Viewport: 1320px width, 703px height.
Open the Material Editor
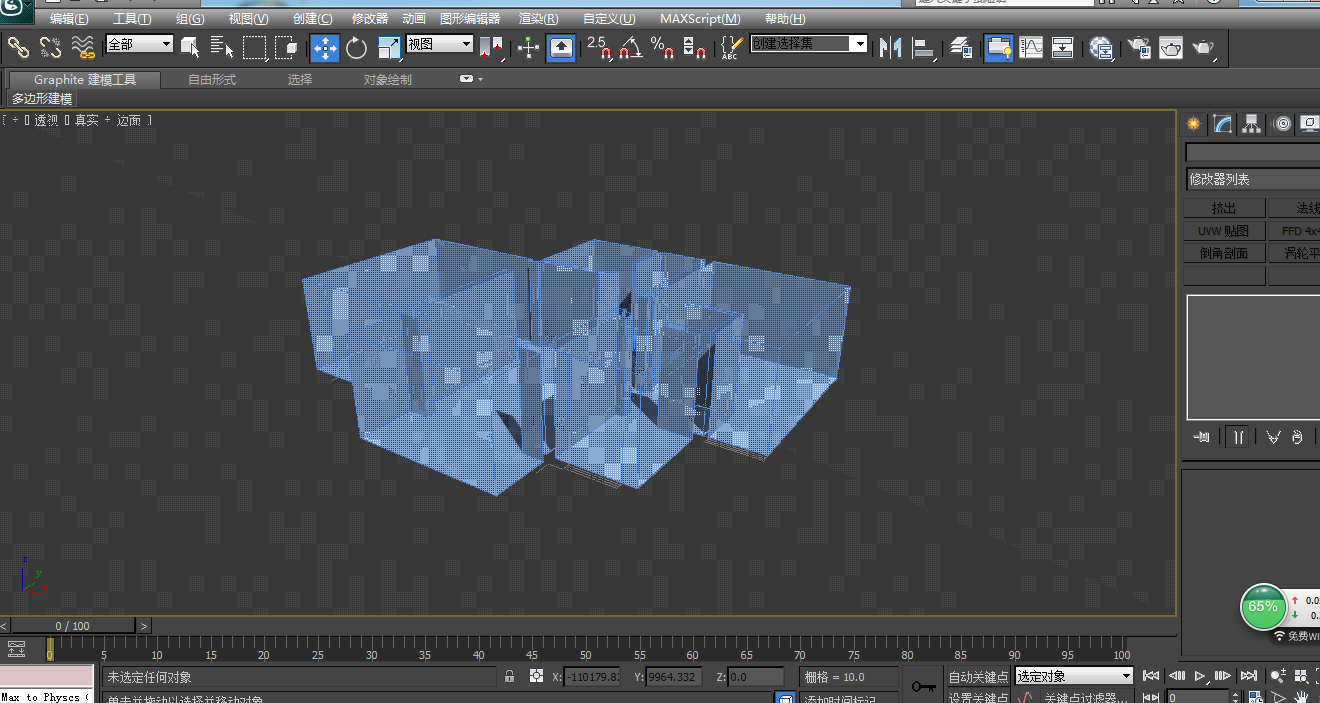(1102, 46)
